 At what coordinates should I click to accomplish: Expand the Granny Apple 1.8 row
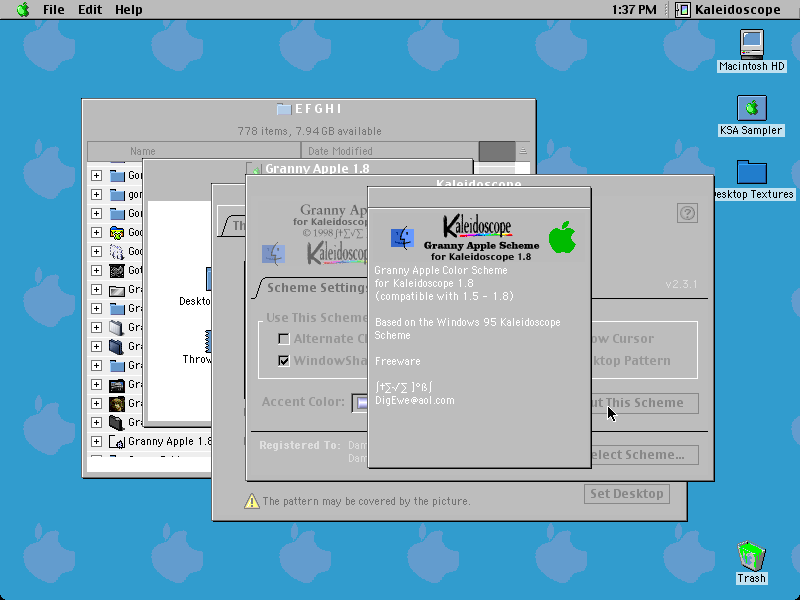(x=96, y=441)
